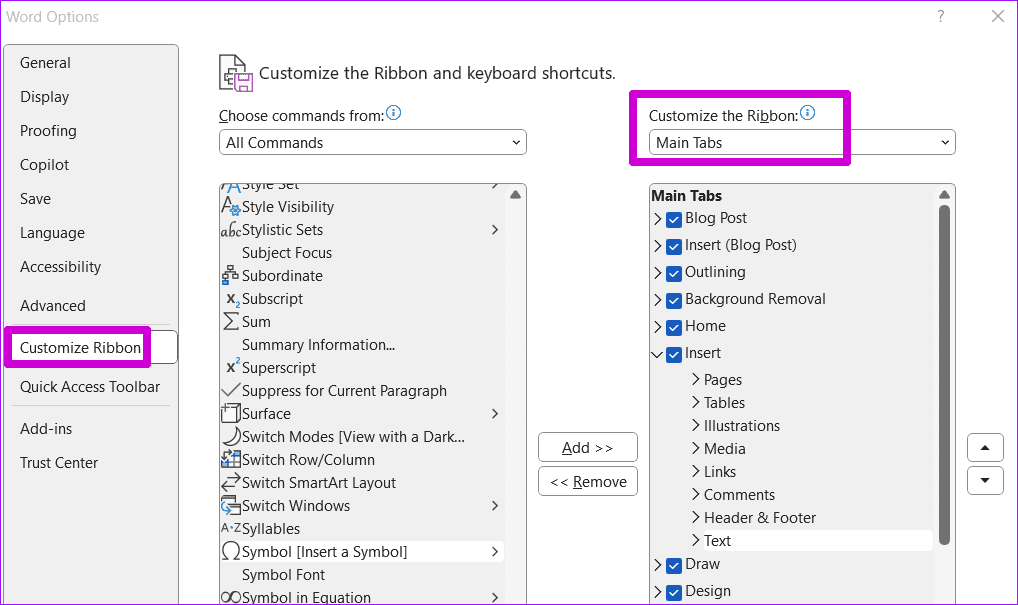Click the Superscript x2 icon
This screenshot has width=1018, height=605.
[232, 367]
